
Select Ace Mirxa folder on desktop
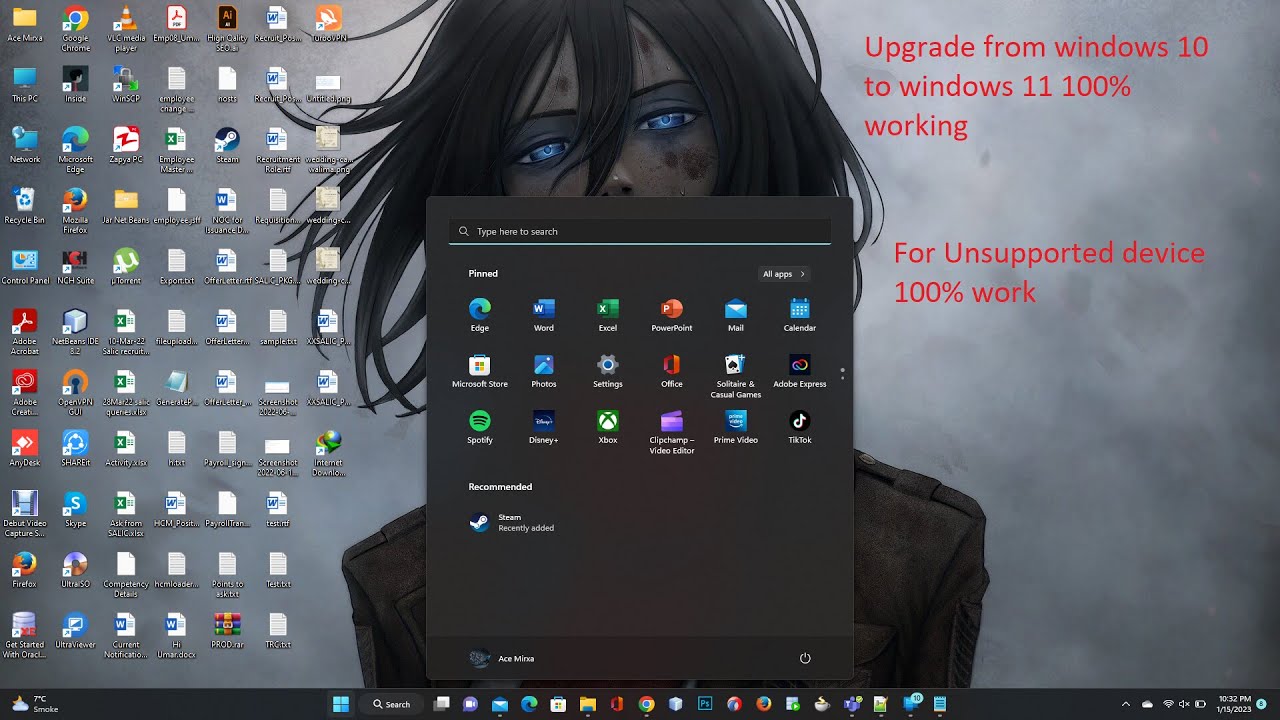25,24
